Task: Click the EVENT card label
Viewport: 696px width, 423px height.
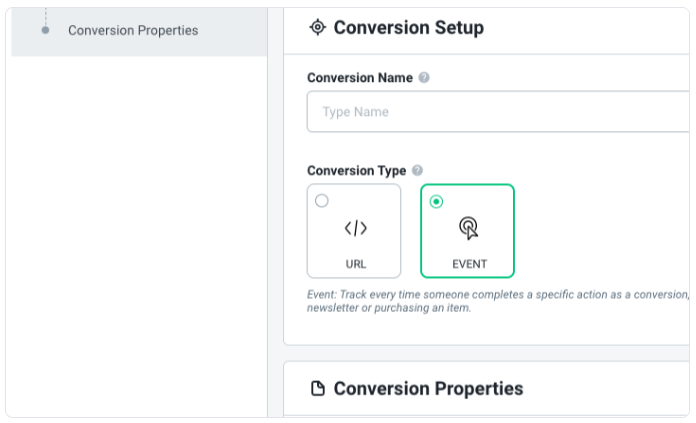Action: point(469,264)
